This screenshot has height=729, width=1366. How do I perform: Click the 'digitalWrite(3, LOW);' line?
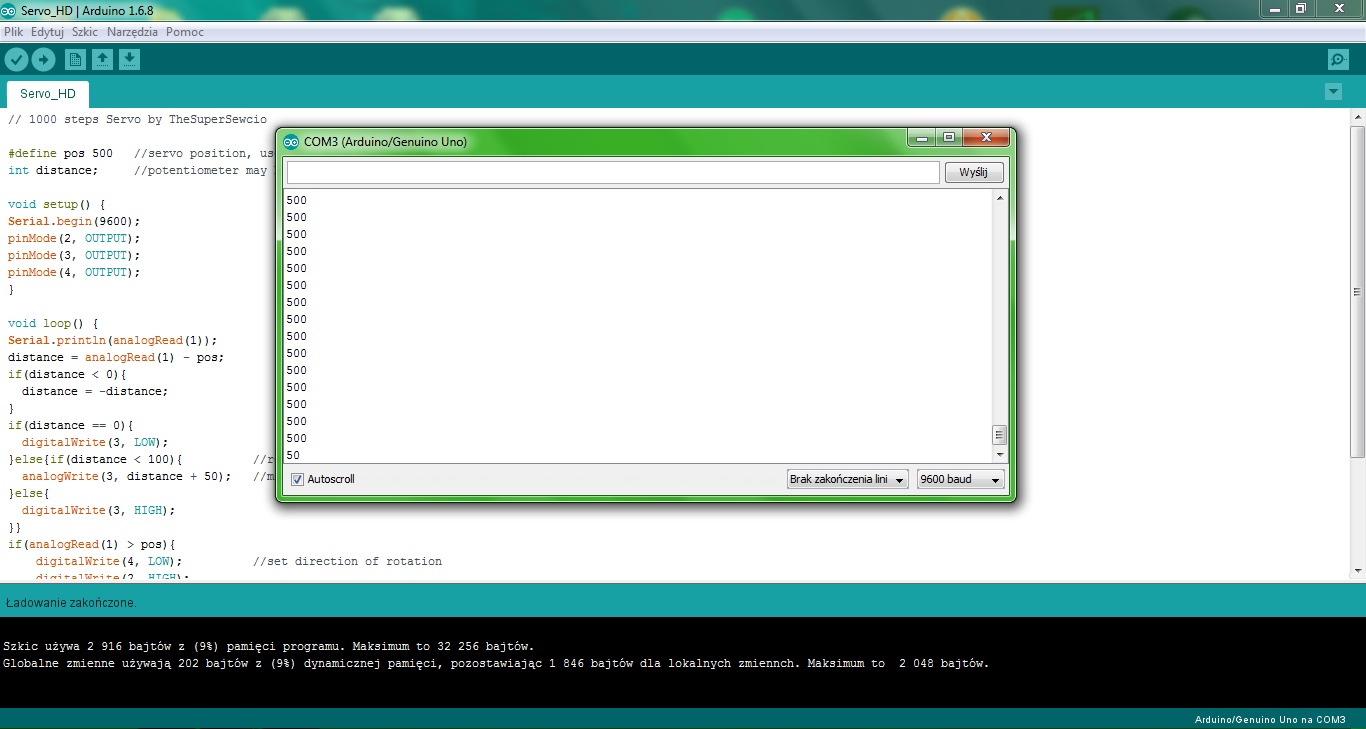pyautogui.click(x=95, y=442)
